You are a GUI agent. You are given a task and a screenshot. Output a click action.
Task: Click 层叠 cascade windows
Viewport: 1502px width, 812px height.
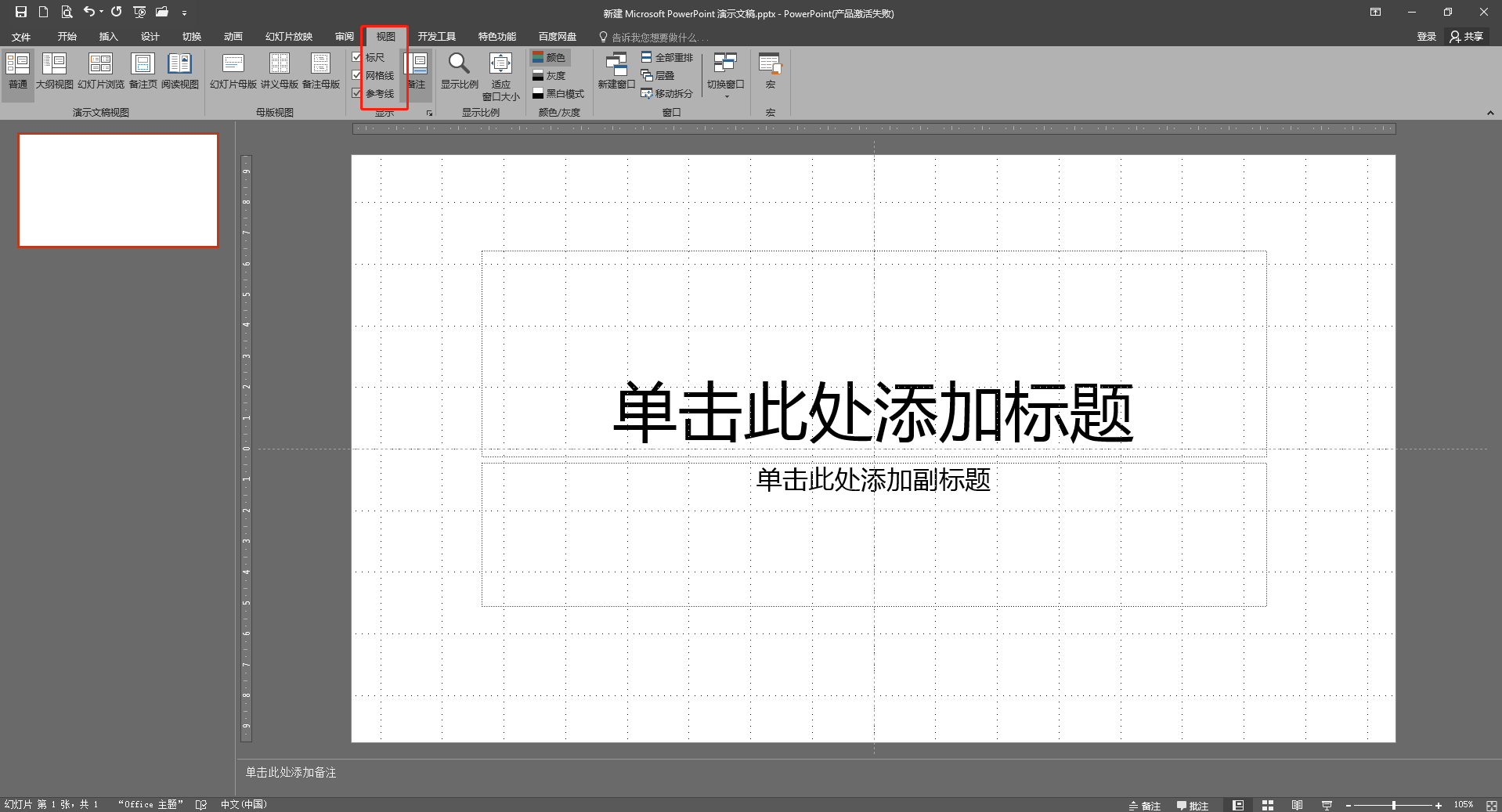(x=658, y=75)
